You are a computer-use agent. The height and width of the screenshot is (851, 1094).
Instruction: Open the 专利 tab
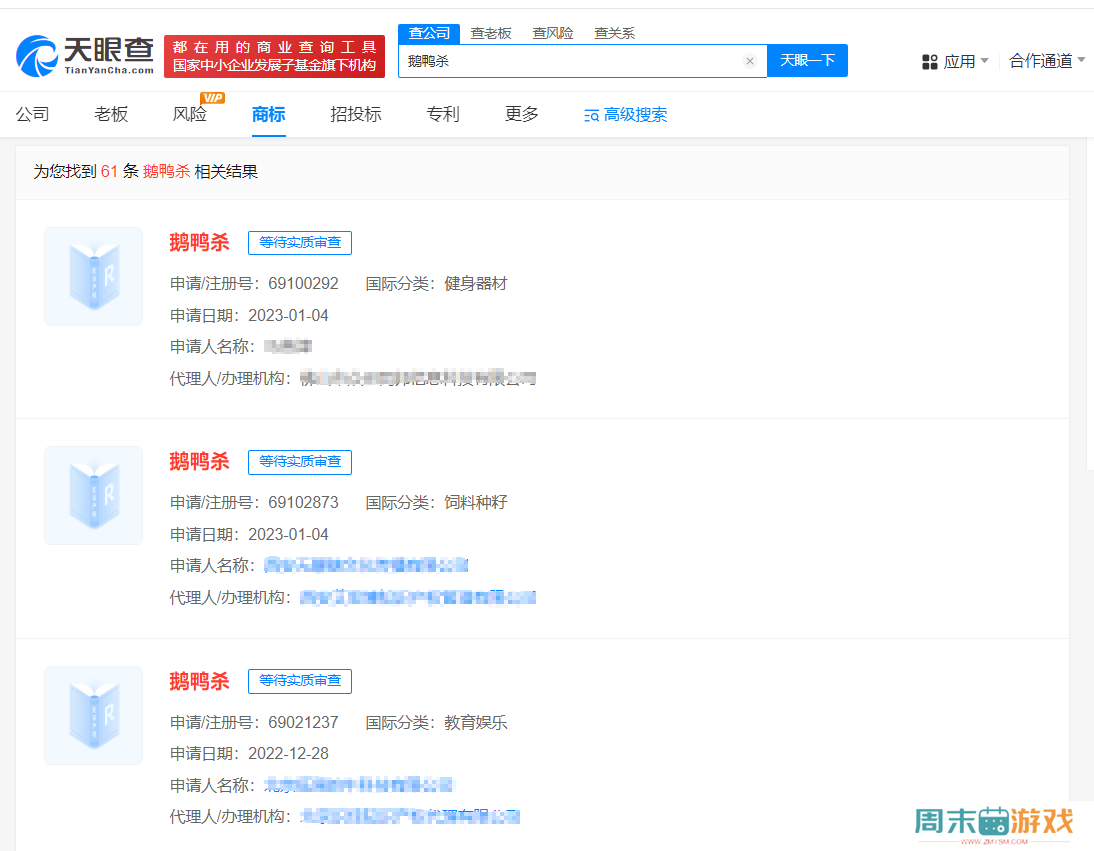pyautogui.click(x=443, y=114)
